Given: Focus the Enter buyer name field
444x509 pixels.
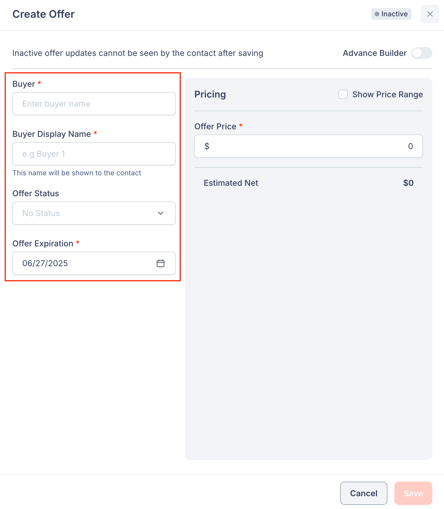Looking at the screenshot, I should pyautogui.click(x=94, y=104).
